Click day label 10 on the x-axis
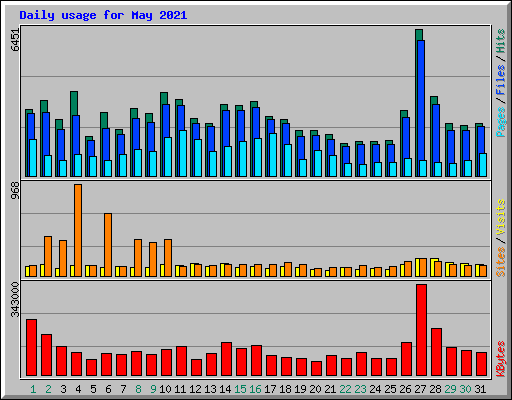Viewport: 512px width, 400px height. pos(165,389)
